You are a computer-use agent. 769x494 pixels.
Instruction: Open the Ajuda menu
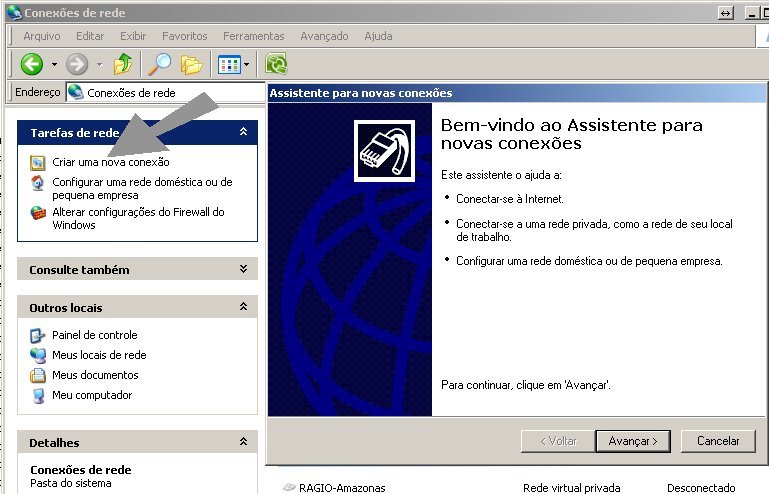[x=378, y=36]
